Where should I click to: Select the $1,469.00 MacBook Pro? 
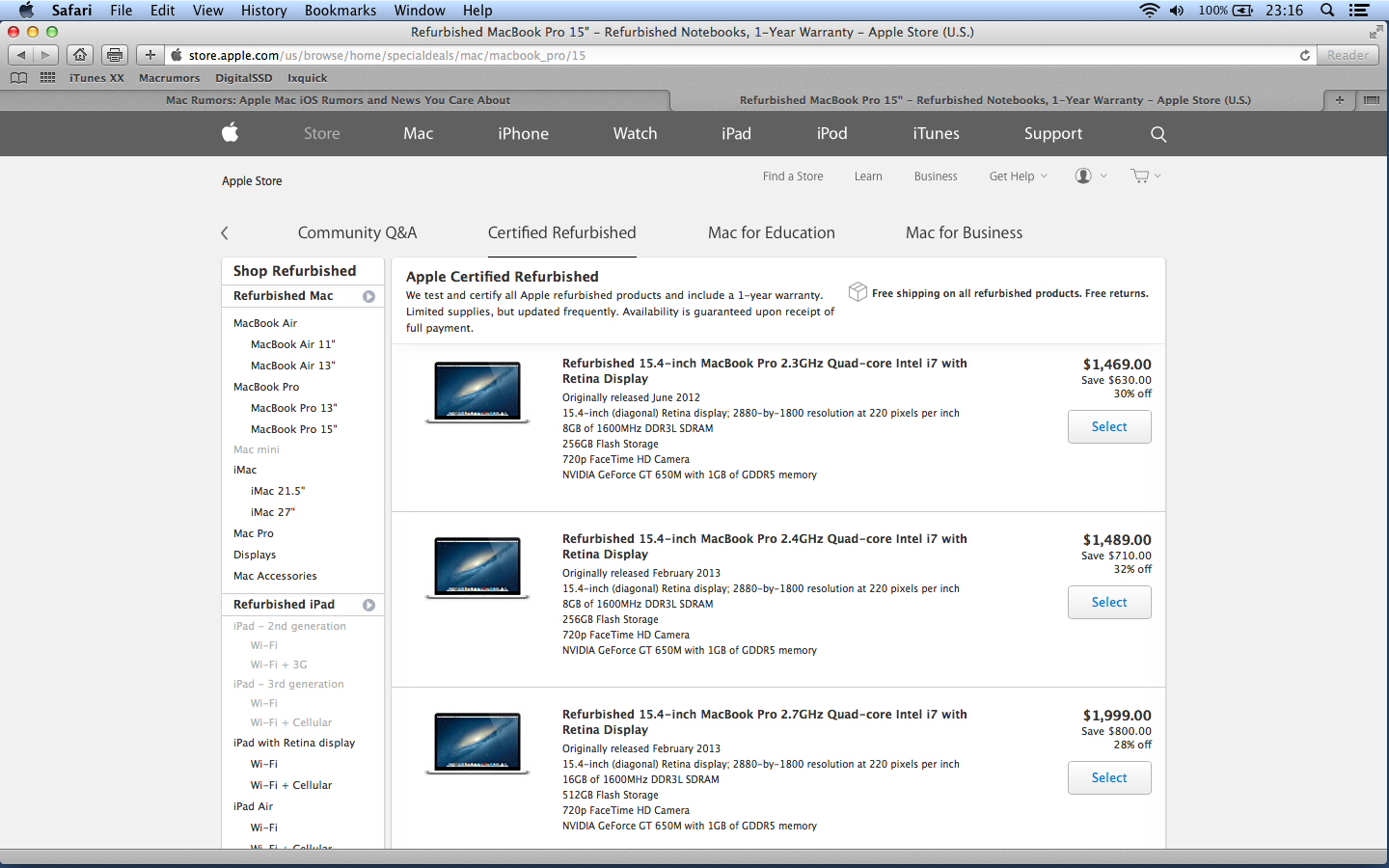pos(1109,426)
